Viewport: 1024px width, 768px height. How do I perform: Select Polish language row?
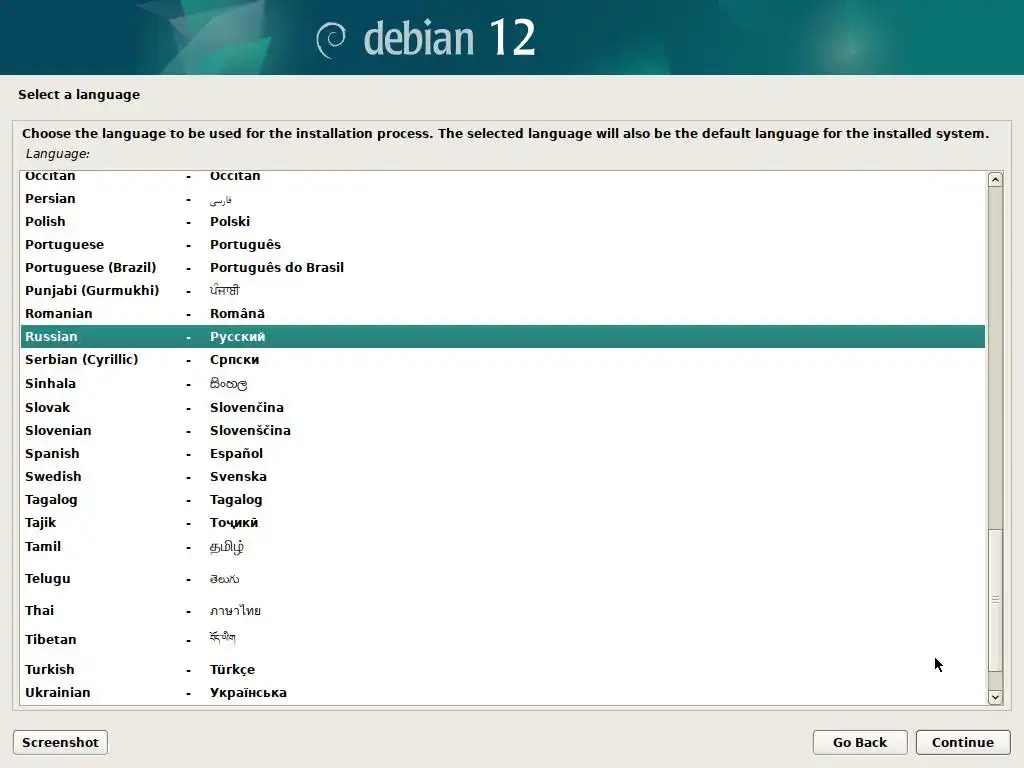pyautogui.click(x=502, y=221)
